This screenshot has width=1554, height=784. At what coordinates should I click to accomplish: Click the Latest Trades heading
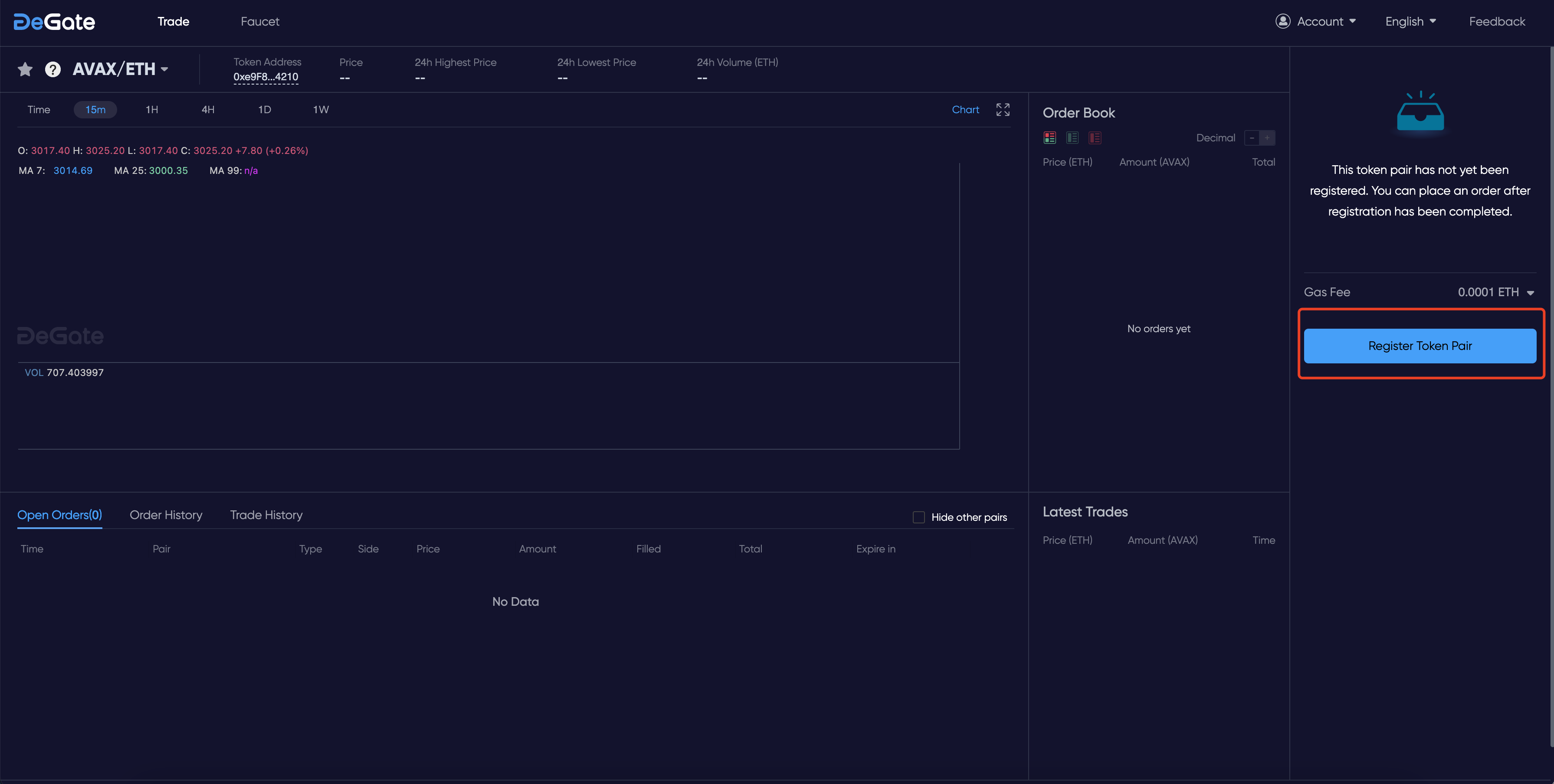pyautogui.click(x=1085, y=511)
